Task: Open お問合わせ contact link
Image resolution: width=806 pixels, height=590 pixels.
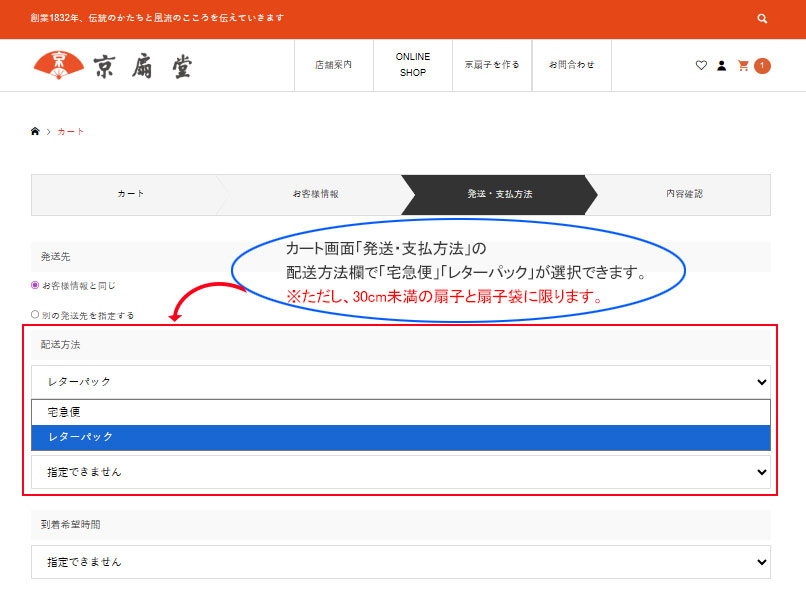Action: [571, 65]
